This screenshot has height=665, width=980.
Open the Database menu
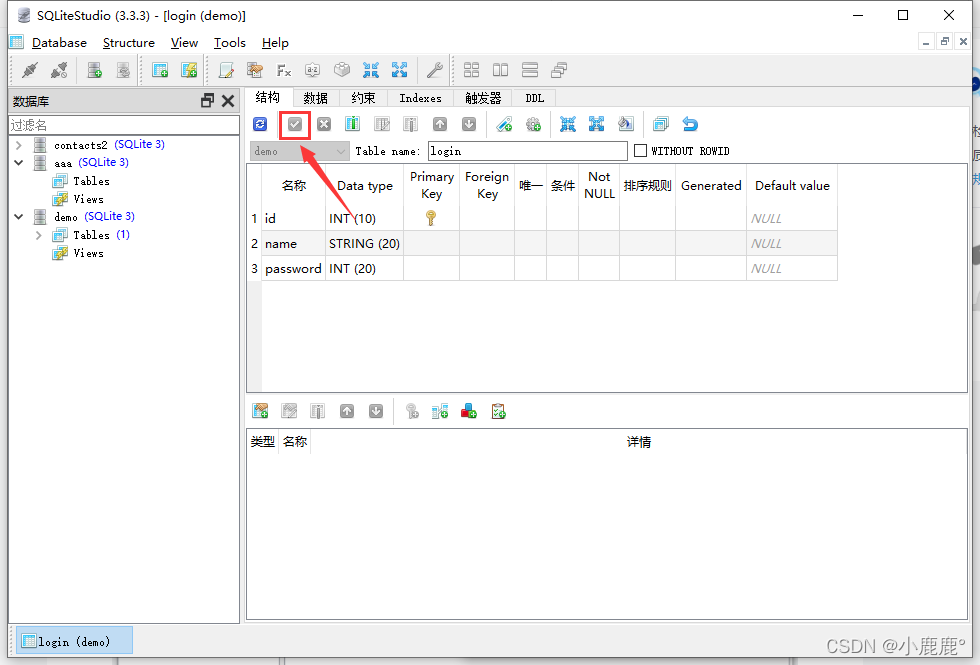[x=59, y=42]
